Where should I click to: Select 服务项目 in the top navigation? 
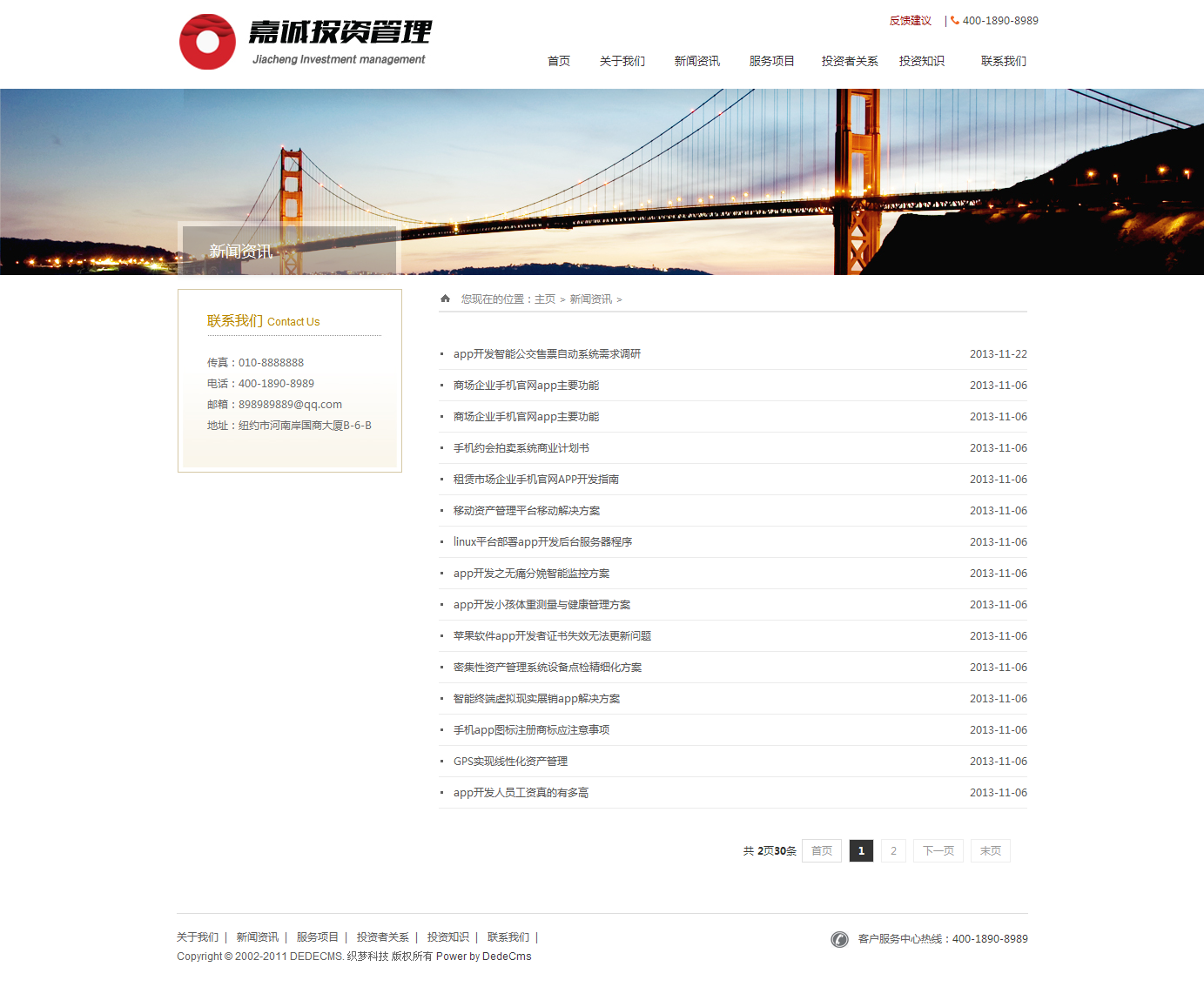click(772, 61)
